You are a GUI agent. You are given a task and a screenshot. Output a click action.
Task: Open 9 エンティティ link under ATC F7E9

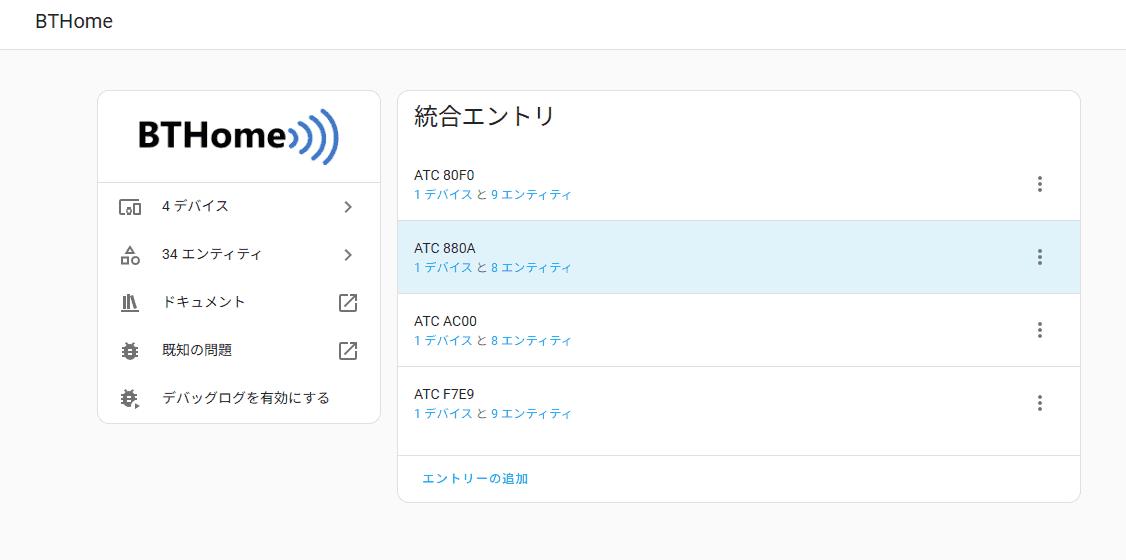click(531, 414)
